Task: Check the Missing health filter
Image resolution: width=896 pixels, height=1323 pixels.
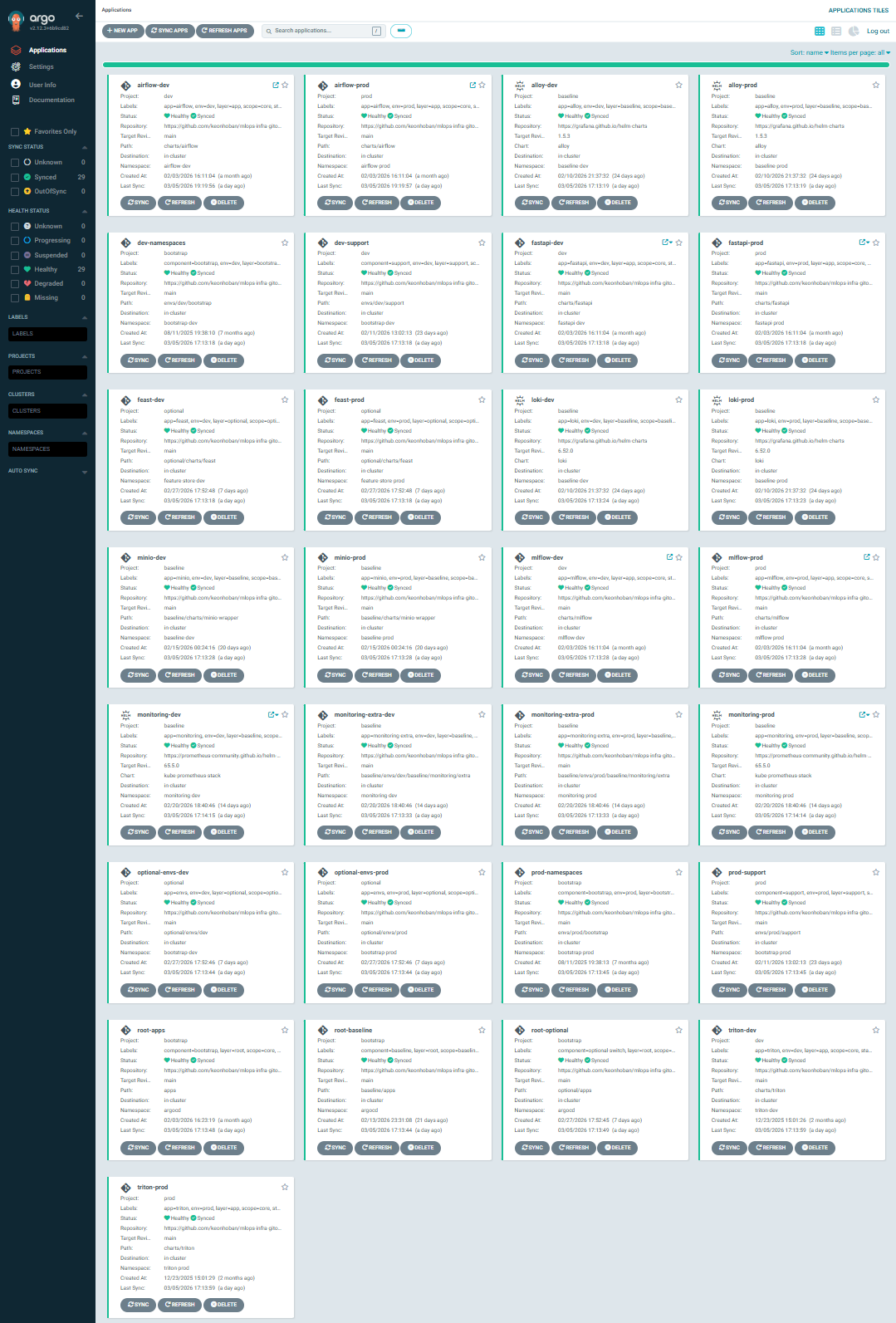Action: (15, 298)
